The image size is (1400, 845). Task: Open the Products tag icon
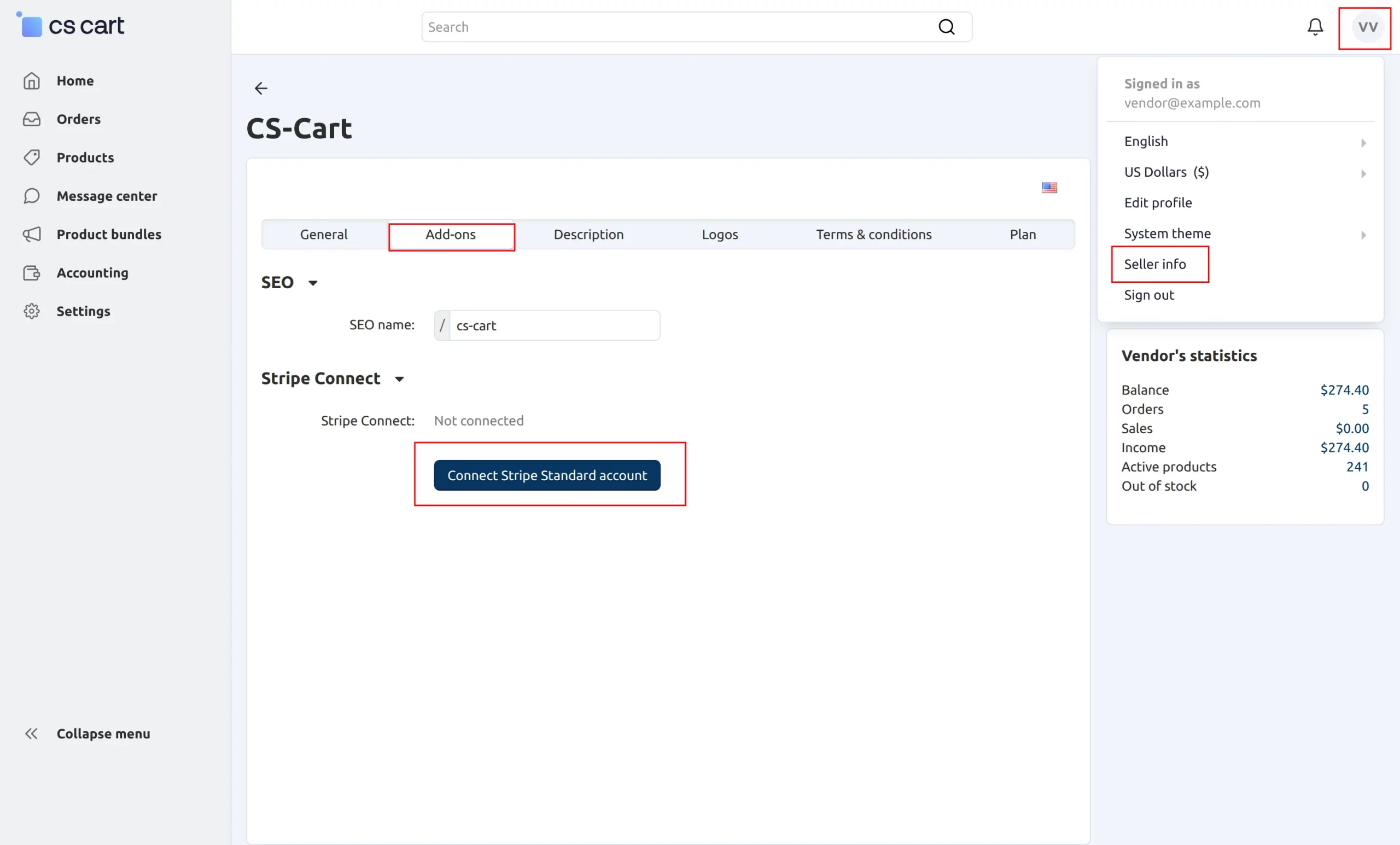tap(31, 158)
